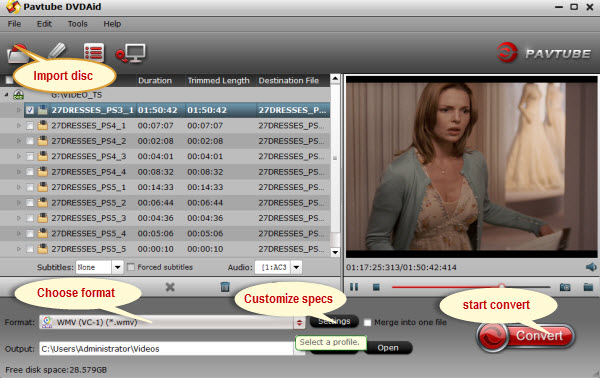Open the Audio track dropdown

[x=297, y=267]
